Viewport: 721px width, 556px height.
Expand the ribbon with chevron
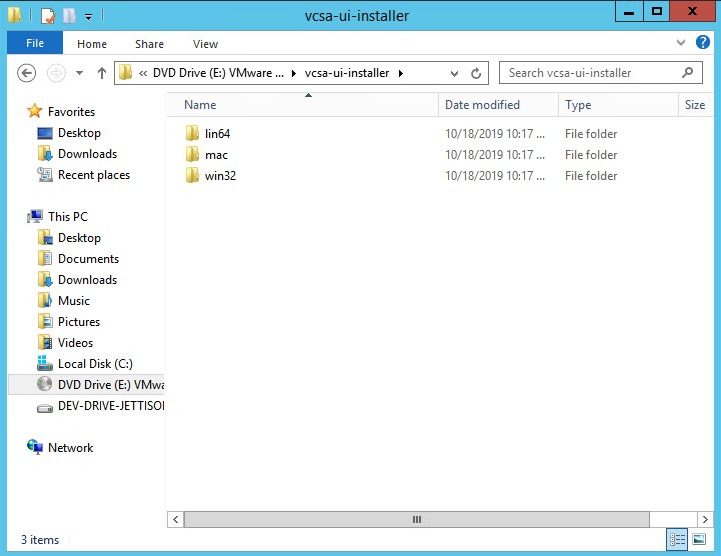681,43
